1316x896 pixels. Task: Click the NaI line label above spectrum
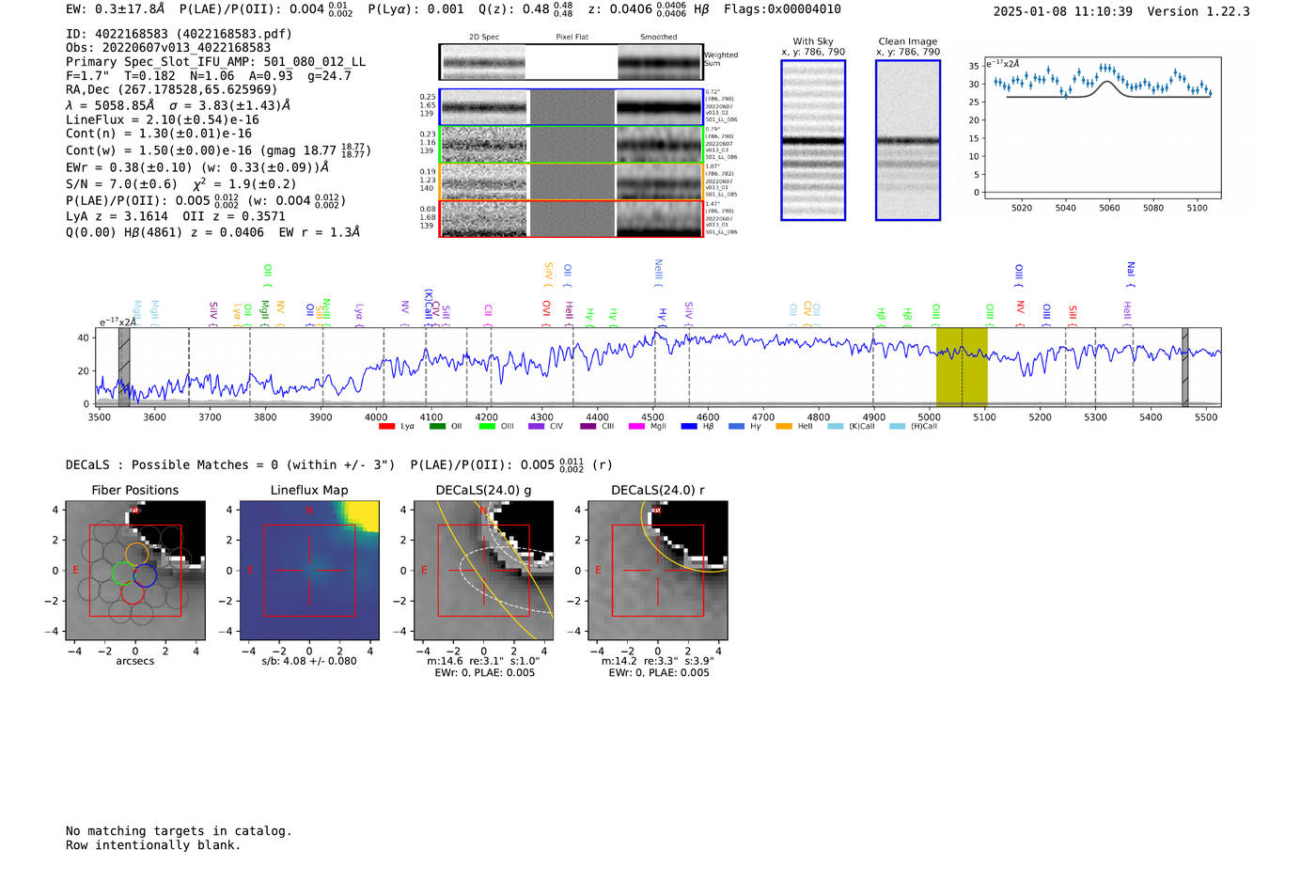pos(1131,274)
